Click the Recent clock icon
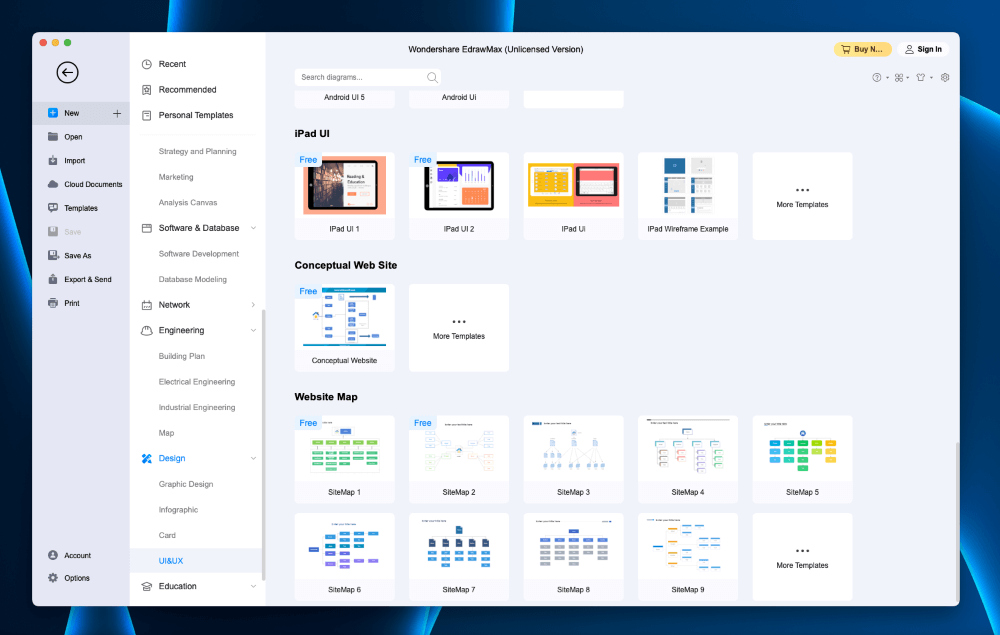1000x635 pixels. click(147, 64)
